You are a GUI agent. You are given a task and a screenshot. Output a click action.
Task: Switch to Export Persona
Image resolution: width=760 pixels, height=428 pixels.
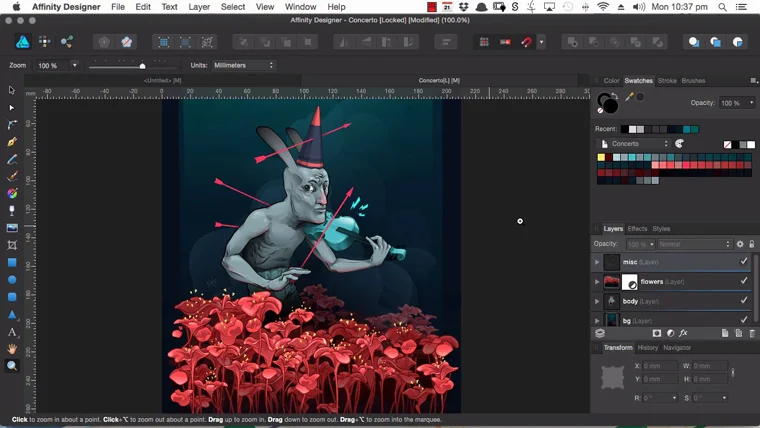pyautogui.click(x=67, y=42)
